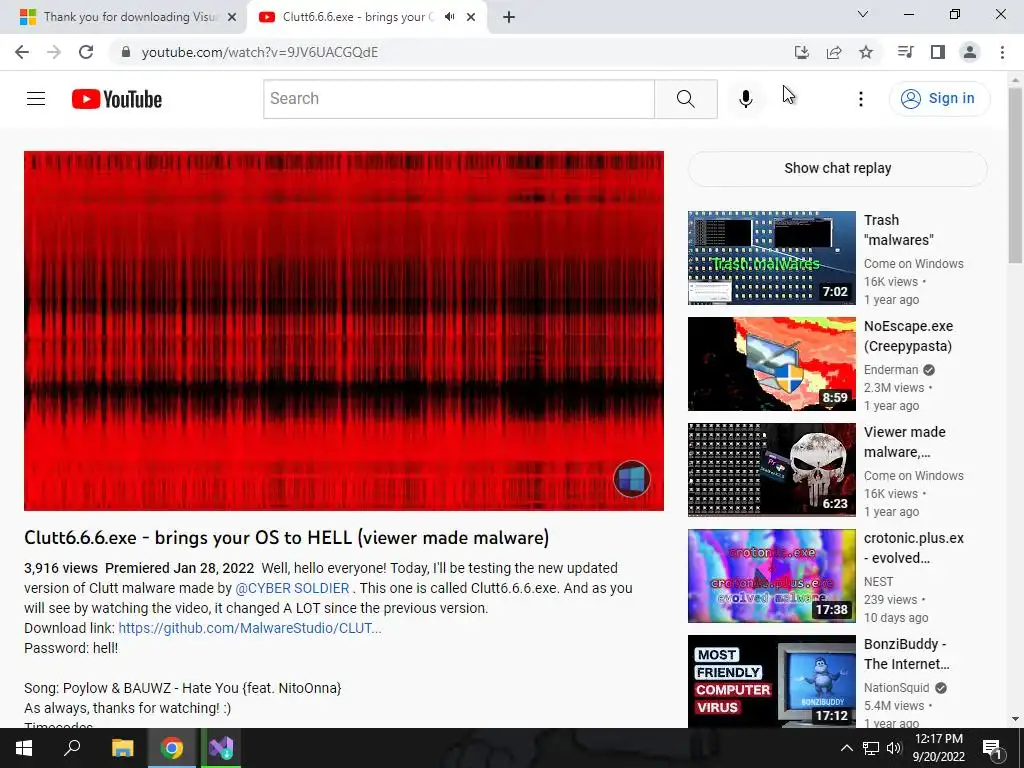Open the Windows Start menu

(x=24, y=748)
